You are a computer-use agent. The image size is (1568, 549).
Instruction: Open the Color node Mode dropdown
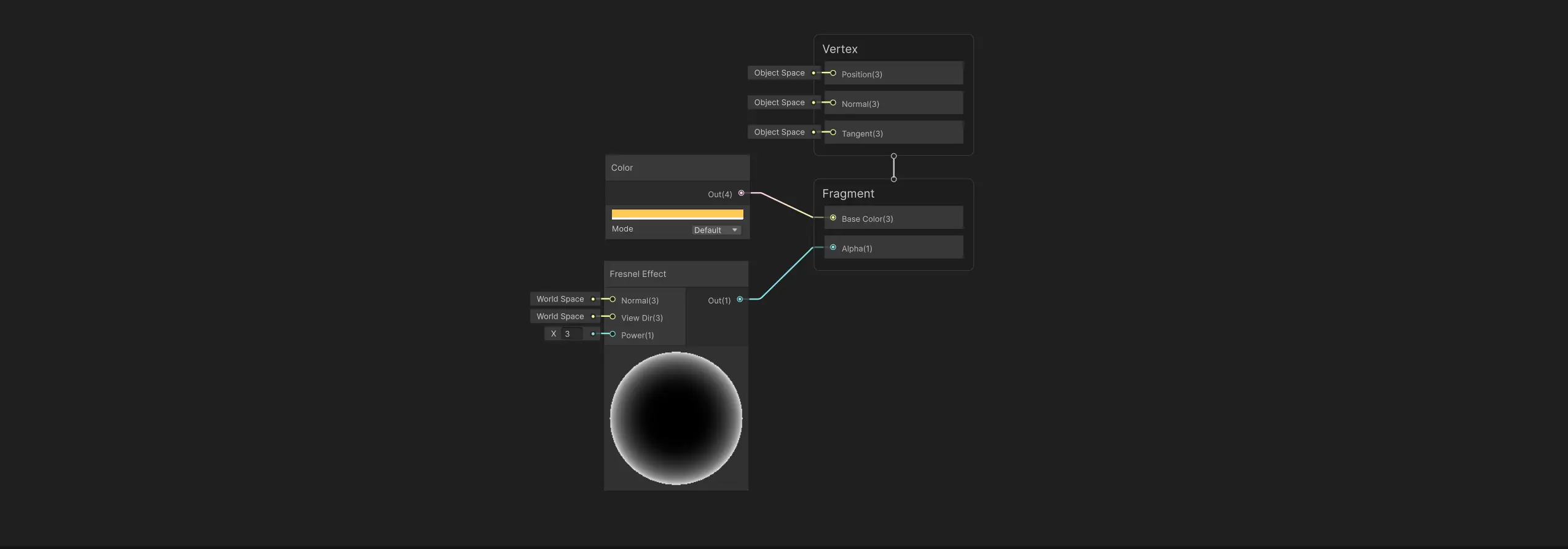click(x=716, y=230)
